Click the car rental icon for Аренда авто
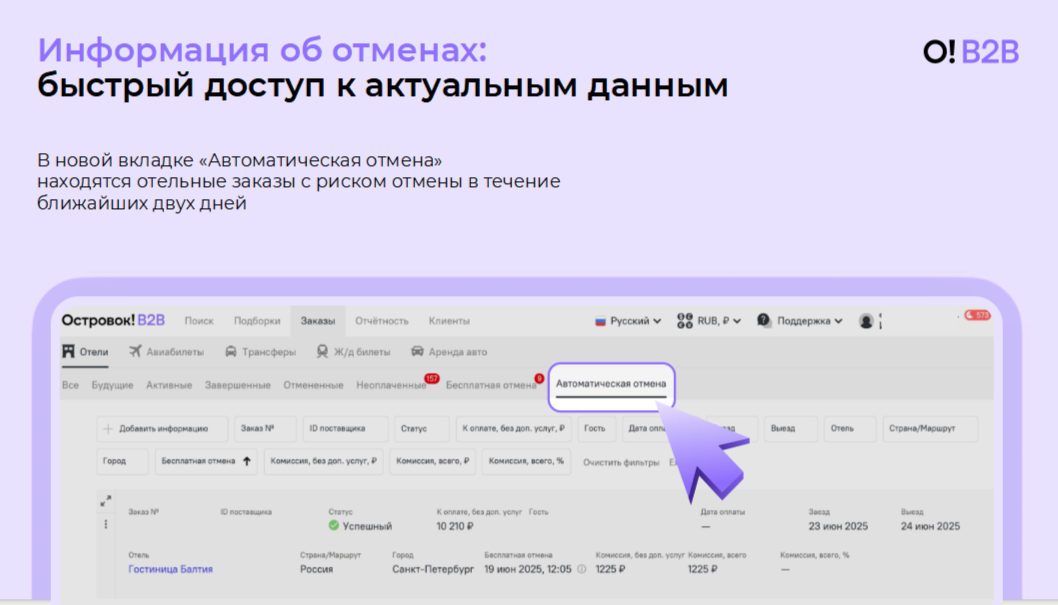The height and width of the screenshot is (605, 1058). [417, 352]
